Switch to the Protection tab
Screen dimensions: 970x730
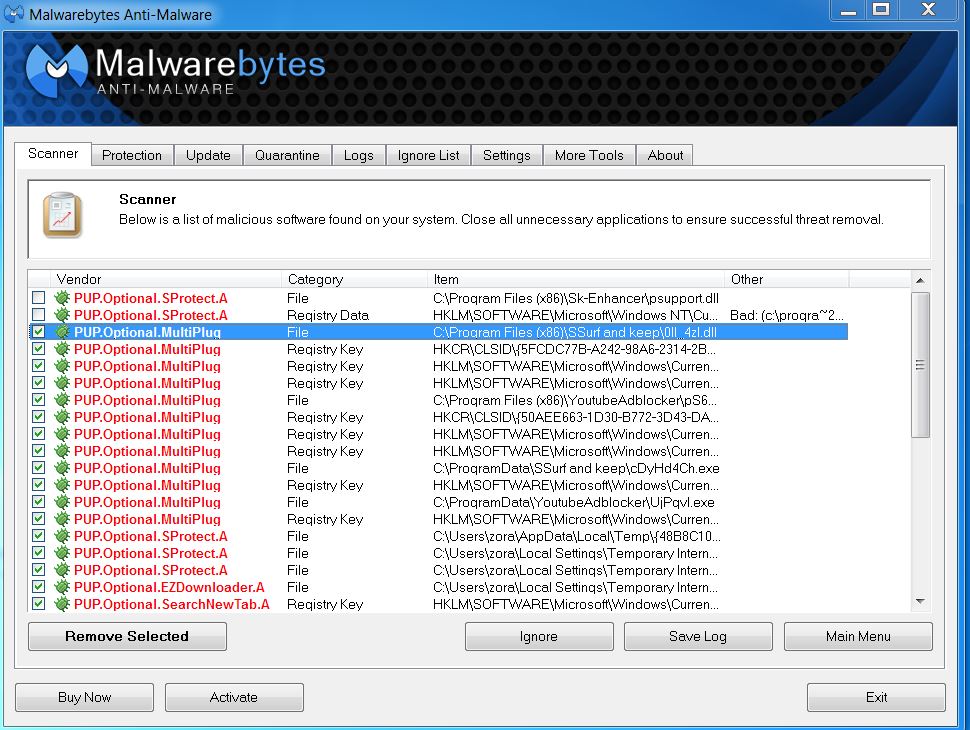132,155
